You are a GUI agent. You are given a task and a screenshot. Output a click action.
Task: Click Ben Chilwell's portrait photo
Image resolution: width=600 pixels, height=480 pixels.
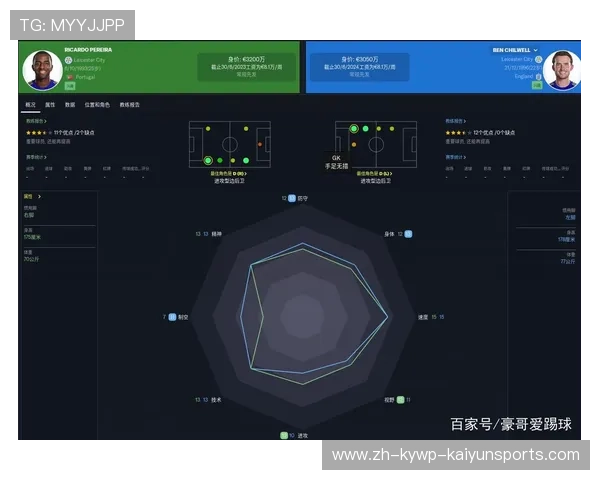coord(562,70)
